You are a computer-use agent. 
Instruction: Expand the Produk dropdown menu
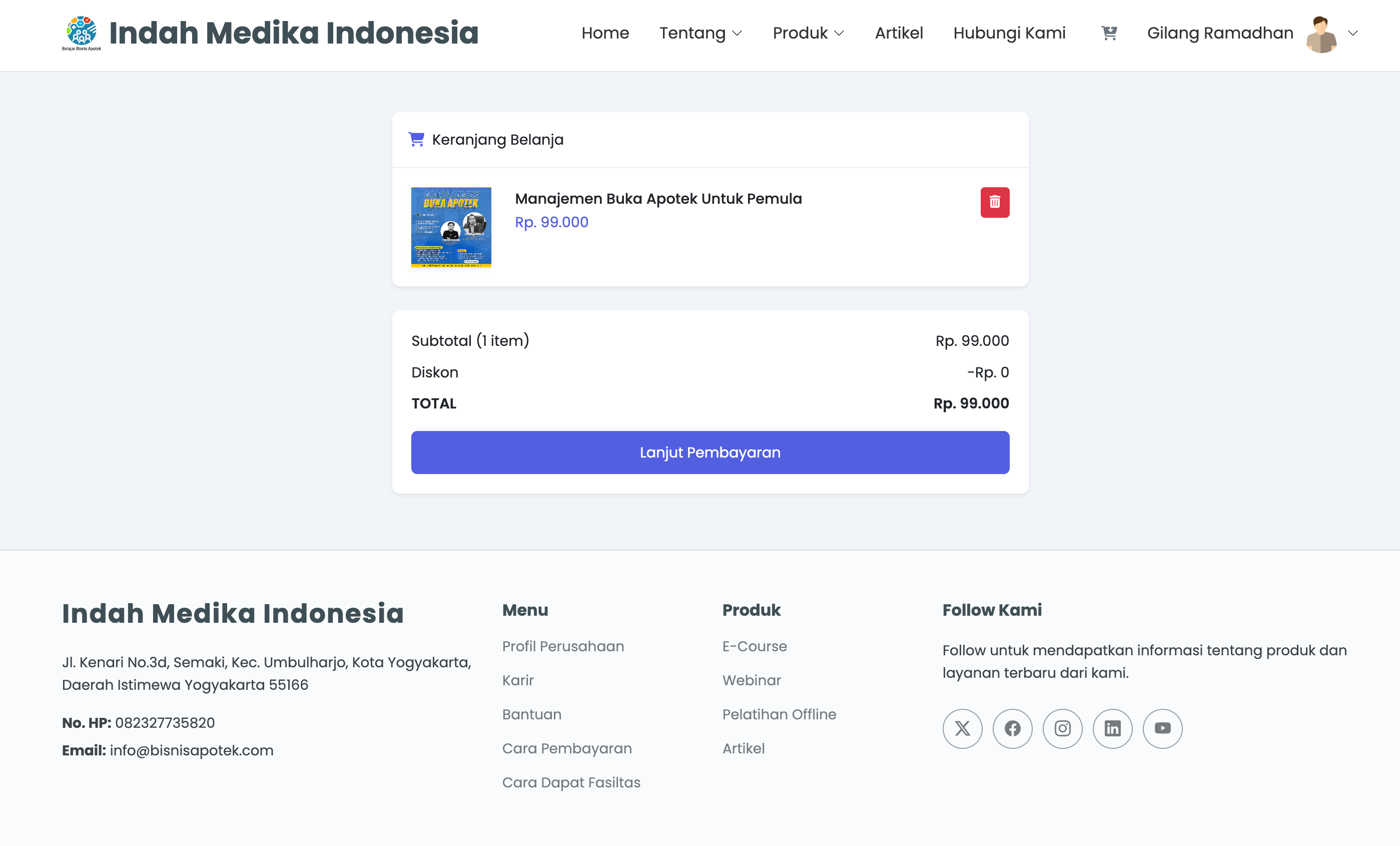(808, 33)
